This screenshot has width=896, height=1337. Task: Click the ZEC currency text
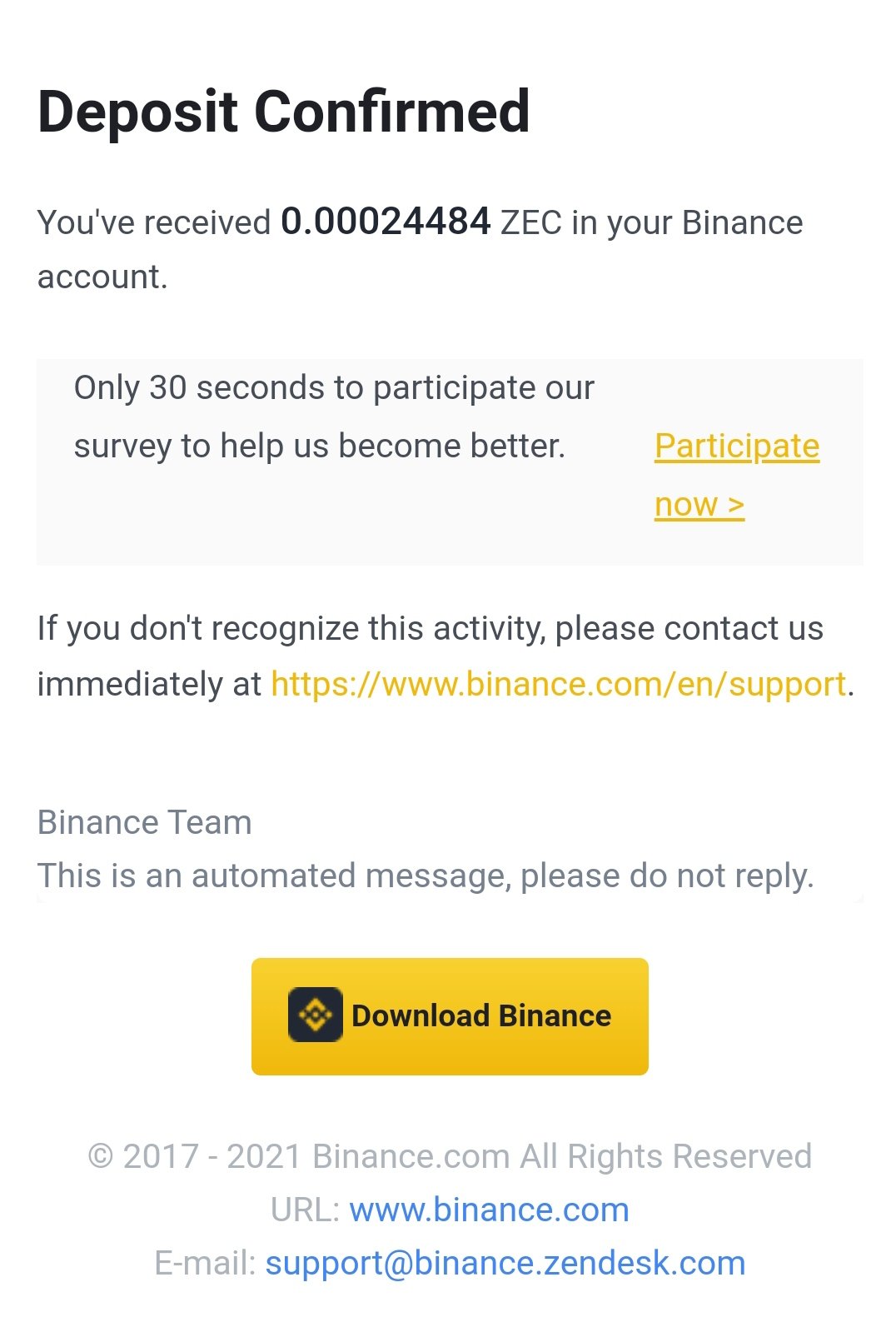click(x=531, y=223)
